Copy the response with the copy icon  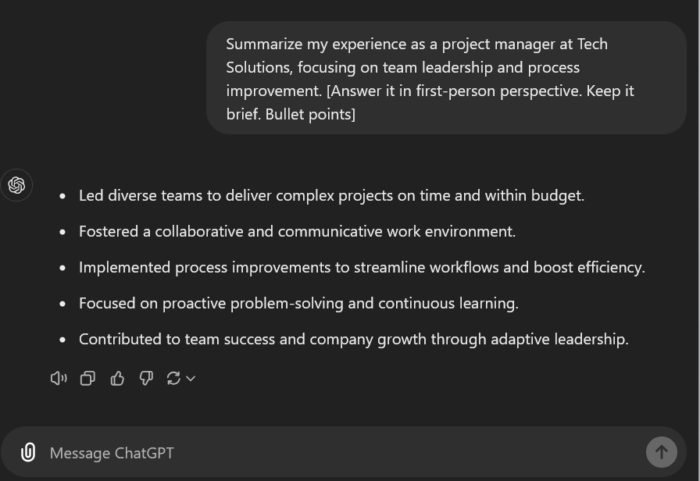click(87, 378)
